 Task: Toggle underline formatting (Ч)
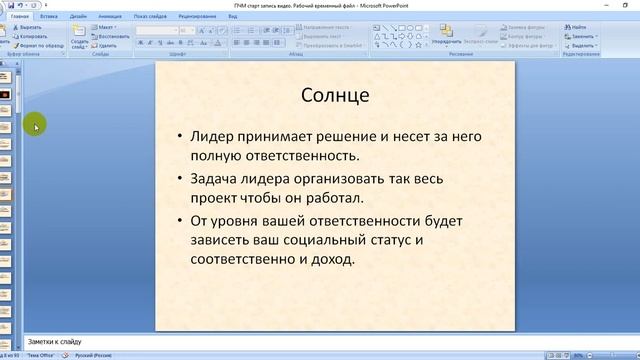160,43
